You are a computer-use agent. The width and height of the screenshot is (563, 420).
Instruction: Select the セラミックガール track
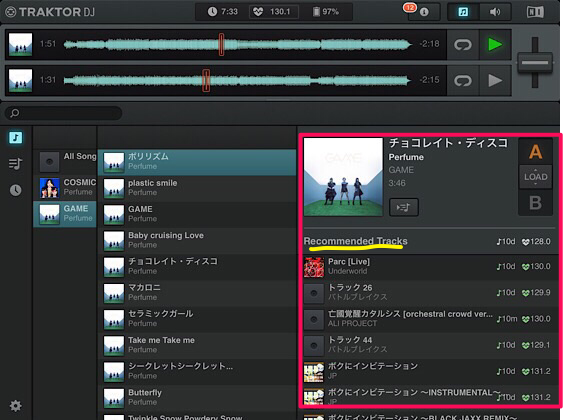point(197,319)
